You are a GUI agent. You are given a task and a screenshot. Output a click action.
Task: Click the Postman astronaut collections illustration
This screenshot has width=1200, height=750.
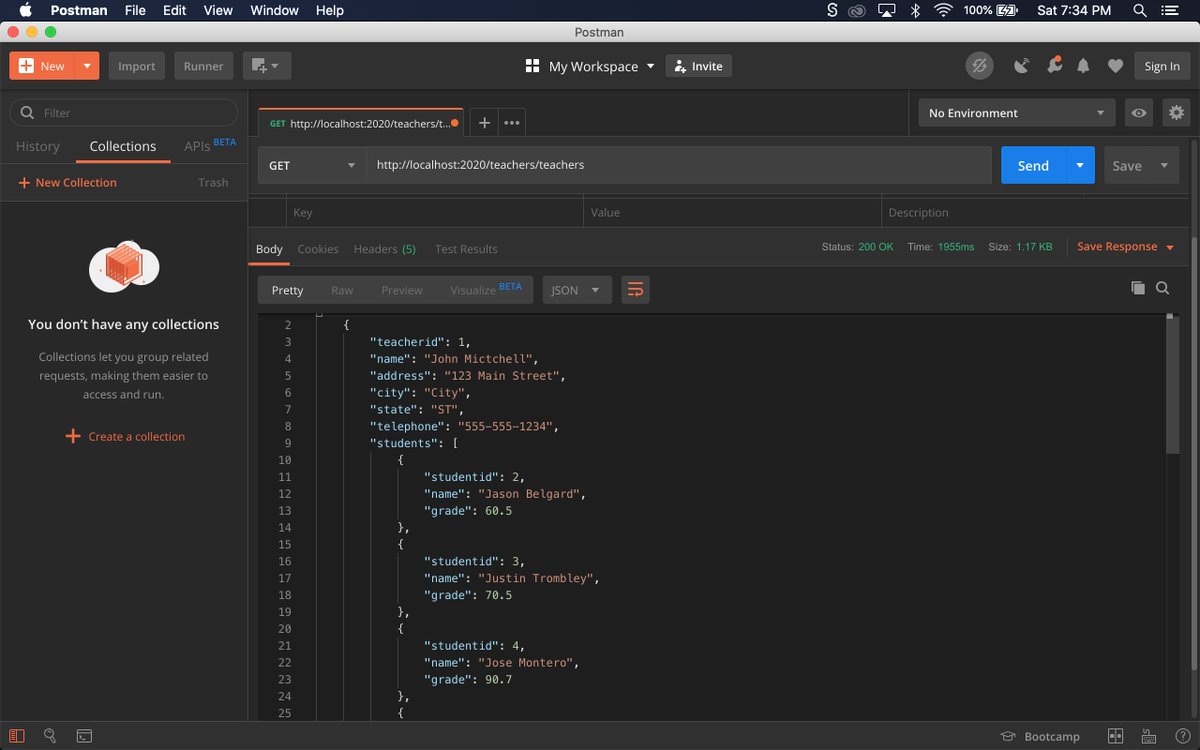pyautogui.click(x=124, y=266)
